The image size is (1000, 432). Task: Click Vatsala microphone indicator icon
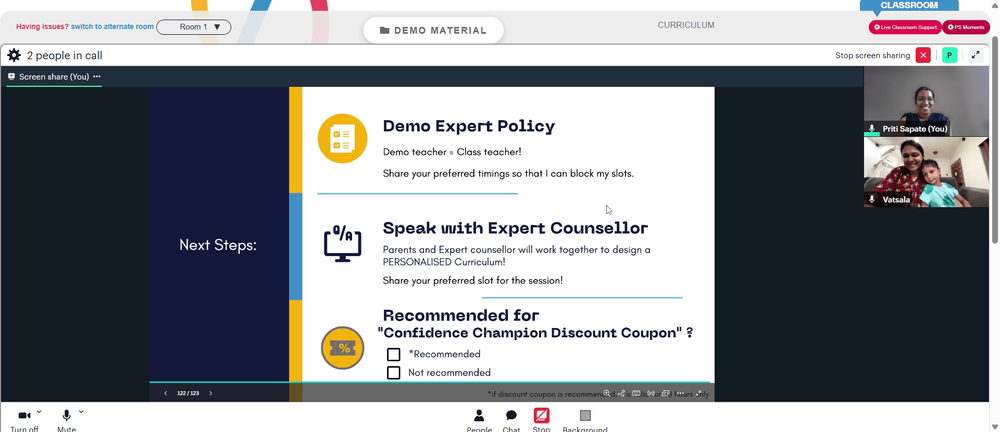(872, 200)
